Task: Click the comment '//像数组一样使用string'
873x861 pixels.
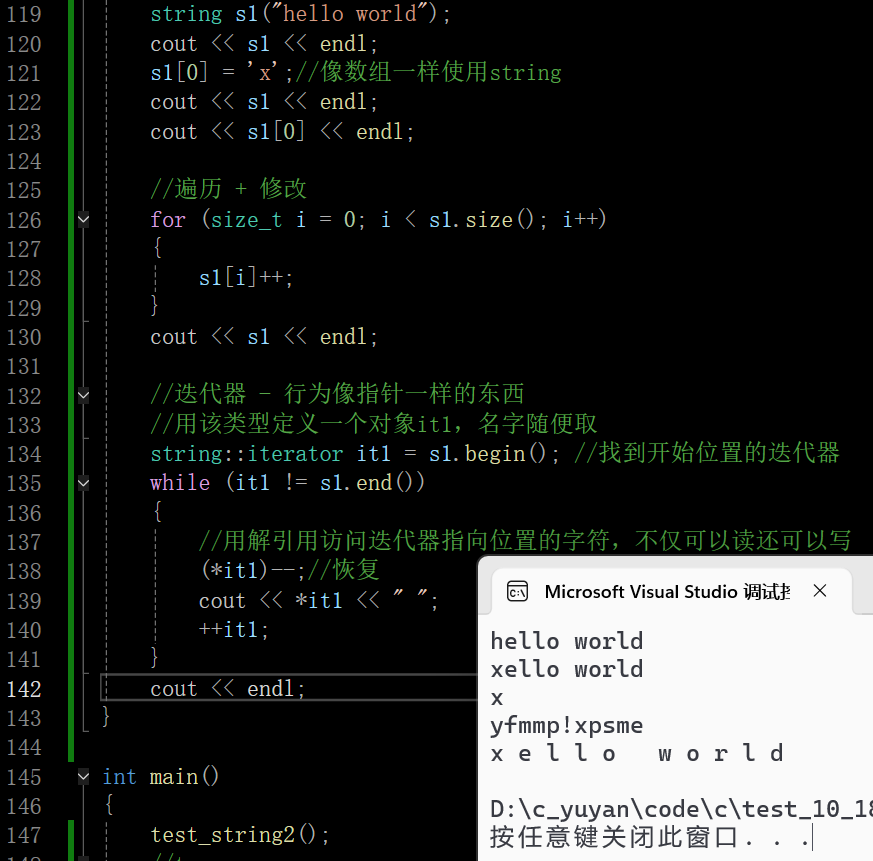Action: click(428, 72)
